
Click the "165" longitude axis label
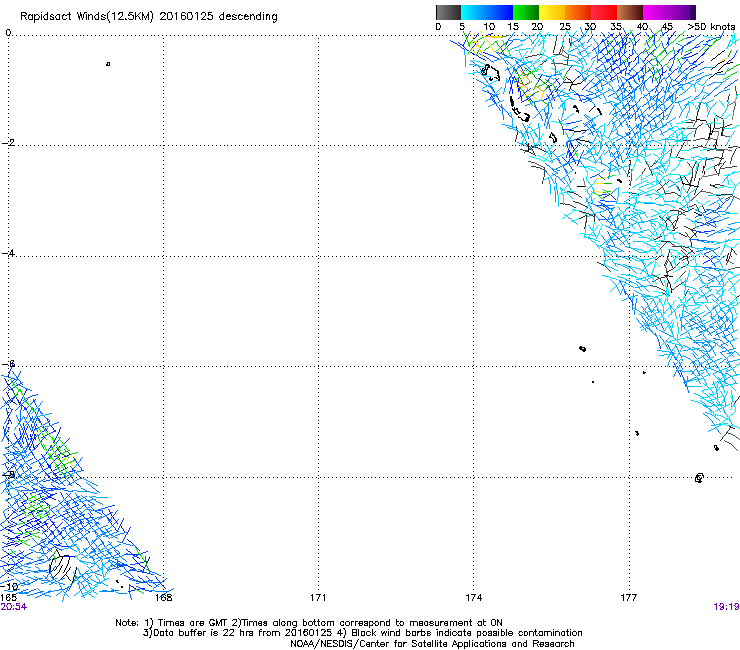pyautogui.click(x=8, y=598)
